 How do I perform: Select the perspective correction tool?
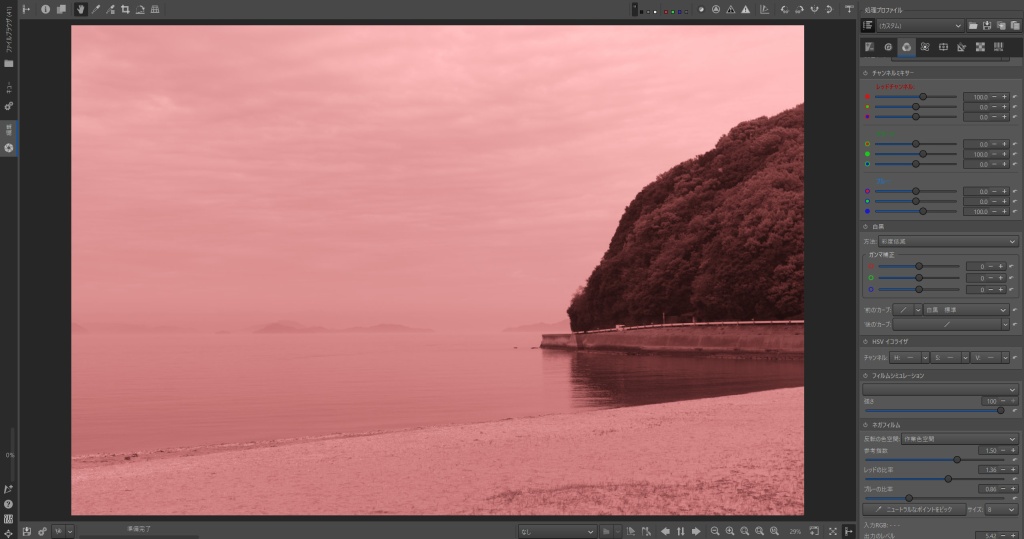click(155, 9)
